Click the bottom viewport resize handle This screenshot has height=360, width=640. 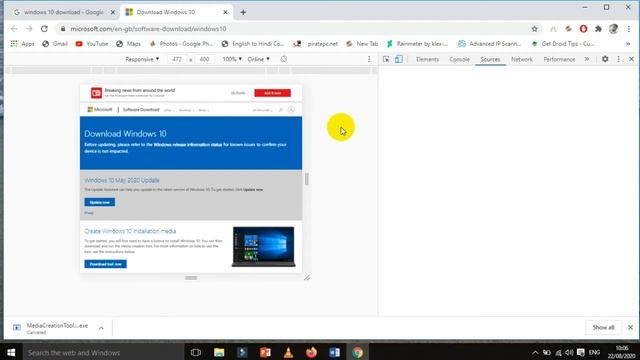(191, 278)
